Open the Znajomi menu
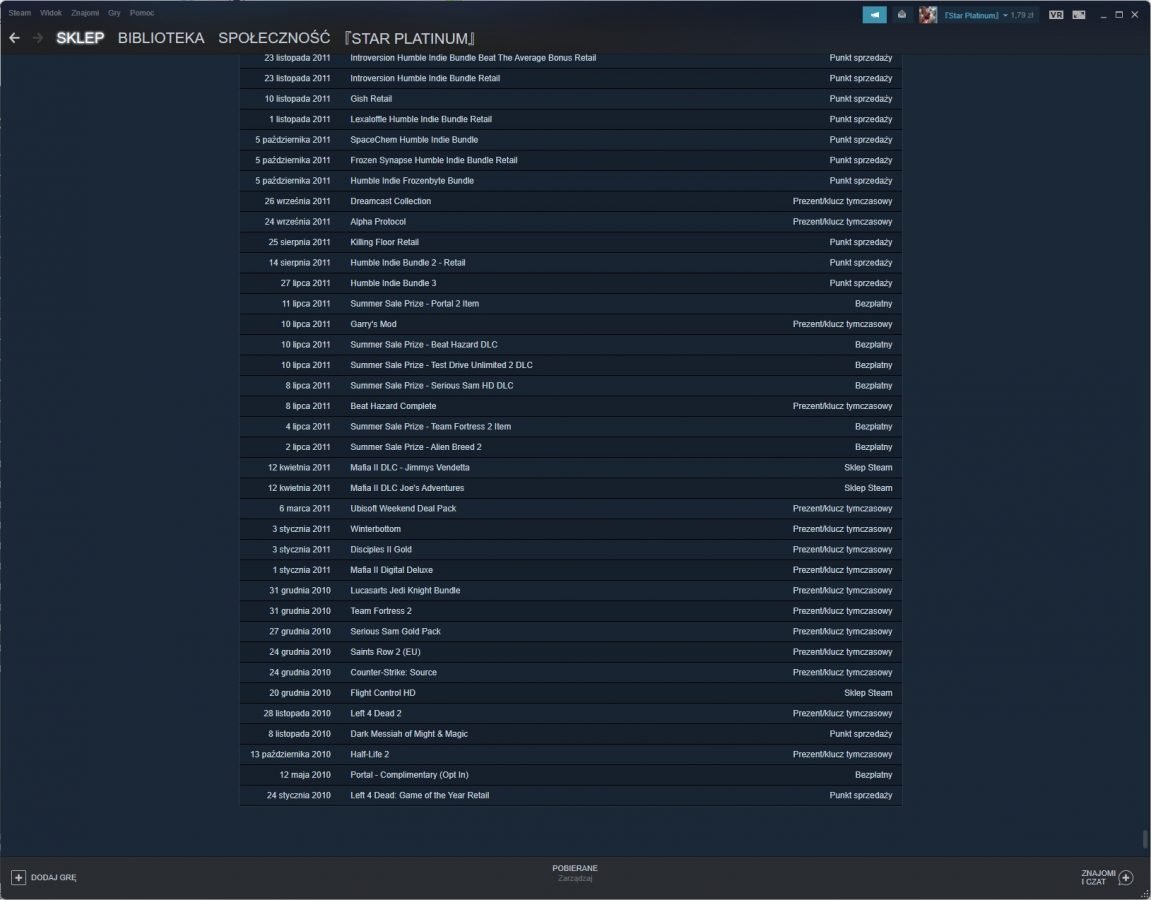1151x900 pixels. tap(85, 13)
